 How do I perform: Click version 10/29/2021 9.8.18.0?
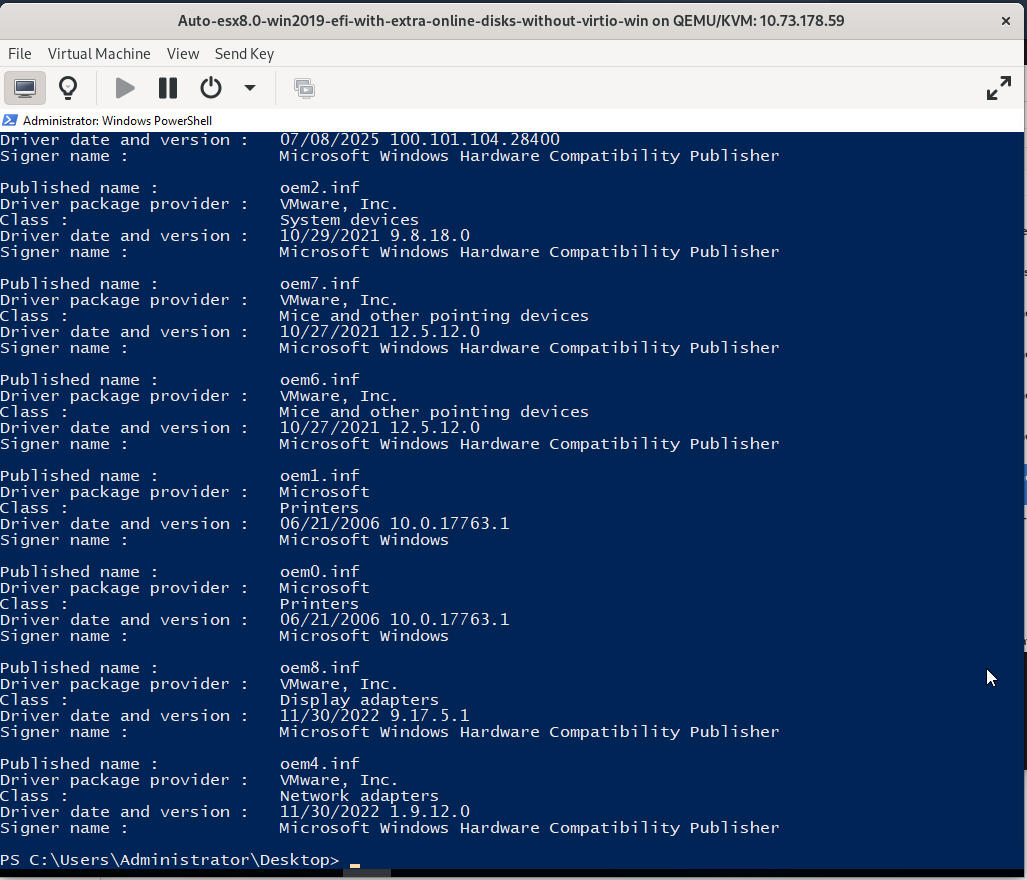(x=375, y=236)
